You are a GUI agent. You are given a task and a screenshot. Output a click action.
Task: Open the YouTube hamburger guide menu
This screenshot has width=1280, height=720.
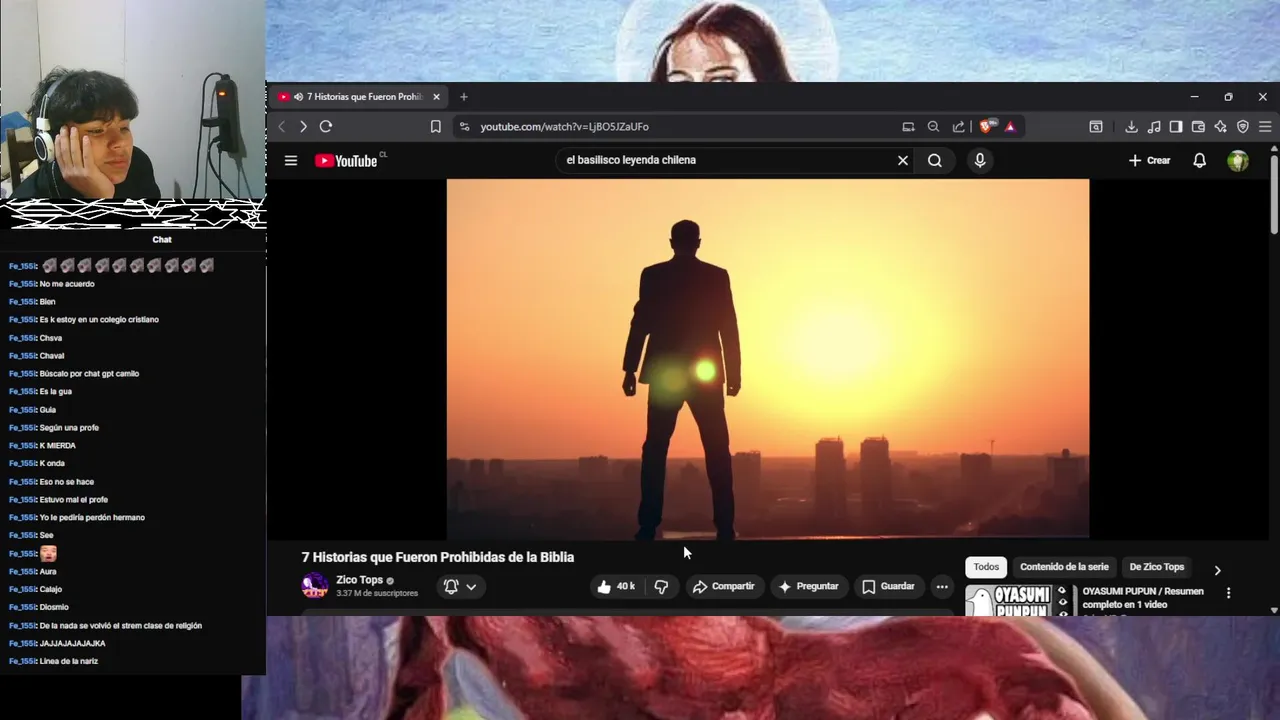click(x=291, y=160)
